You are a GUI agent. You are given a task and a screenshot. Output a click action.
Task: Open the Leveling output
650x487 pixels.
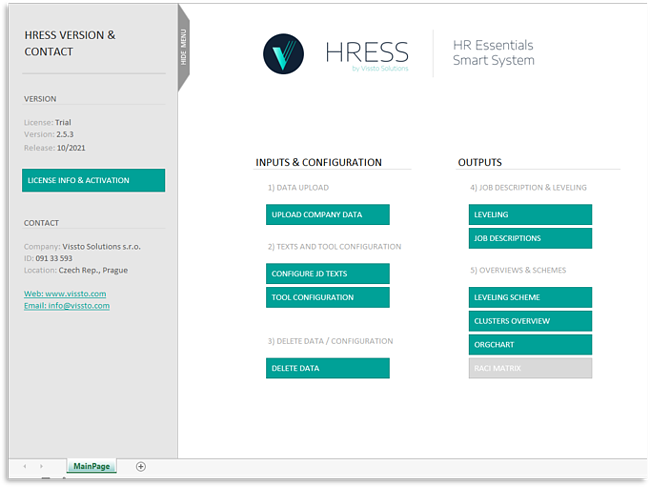530,215
